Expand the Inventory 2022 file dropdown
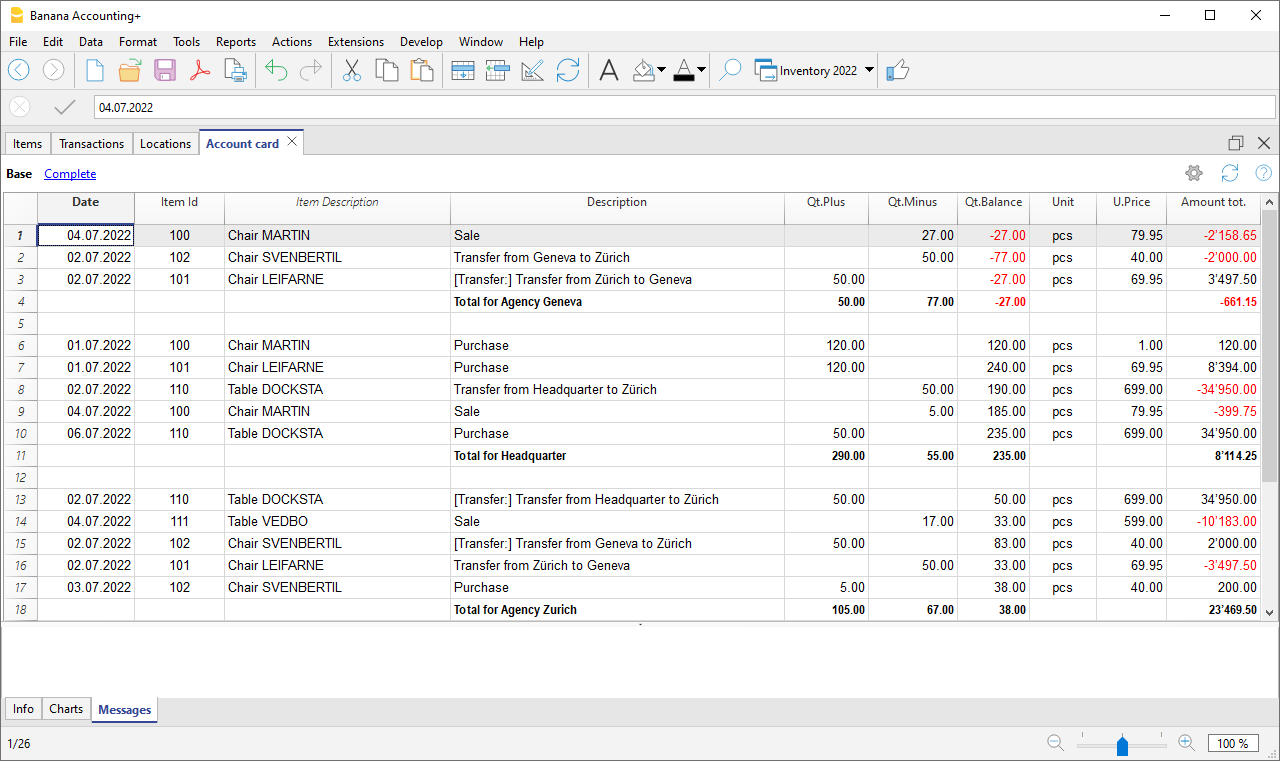Image resolution: width=1280 pixels, height=761 pixels. point(869,70)
